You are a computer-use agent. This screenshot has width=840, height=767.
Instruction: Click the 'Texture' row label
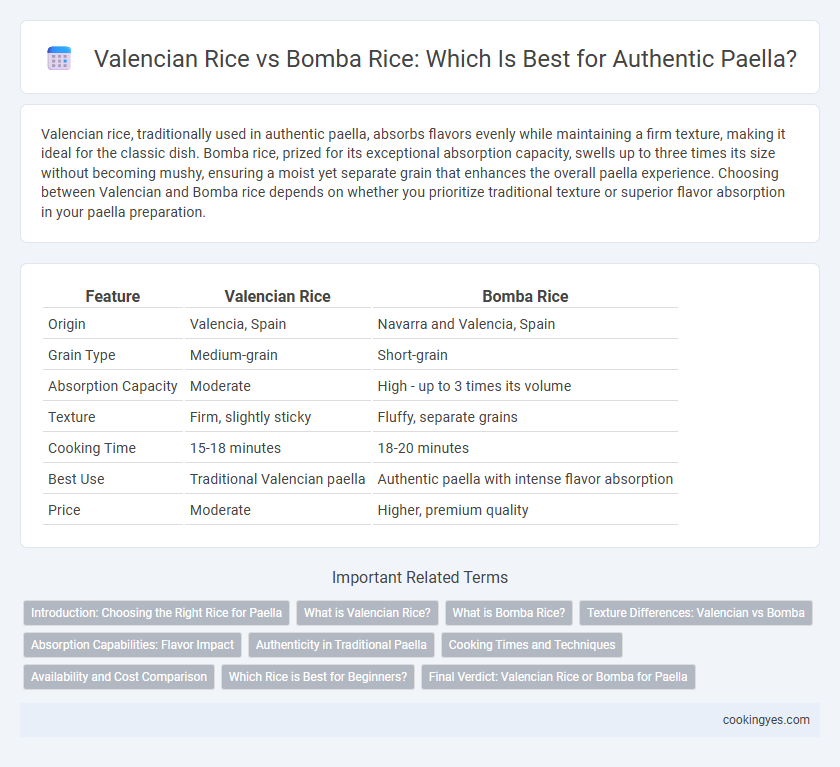click(72, 417)
